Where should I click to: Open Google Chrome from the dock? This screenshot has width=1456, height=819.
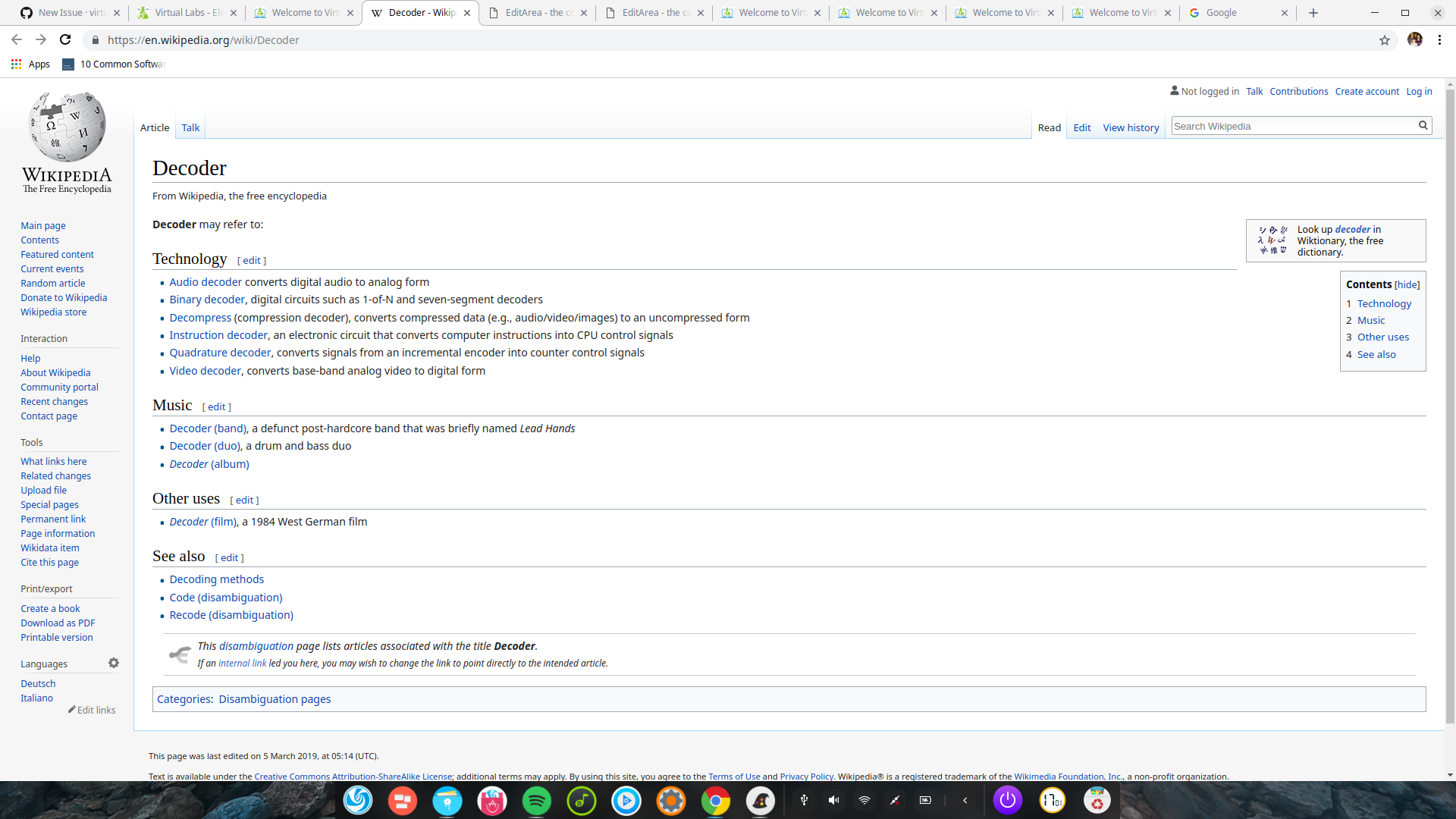click(716, 800)
